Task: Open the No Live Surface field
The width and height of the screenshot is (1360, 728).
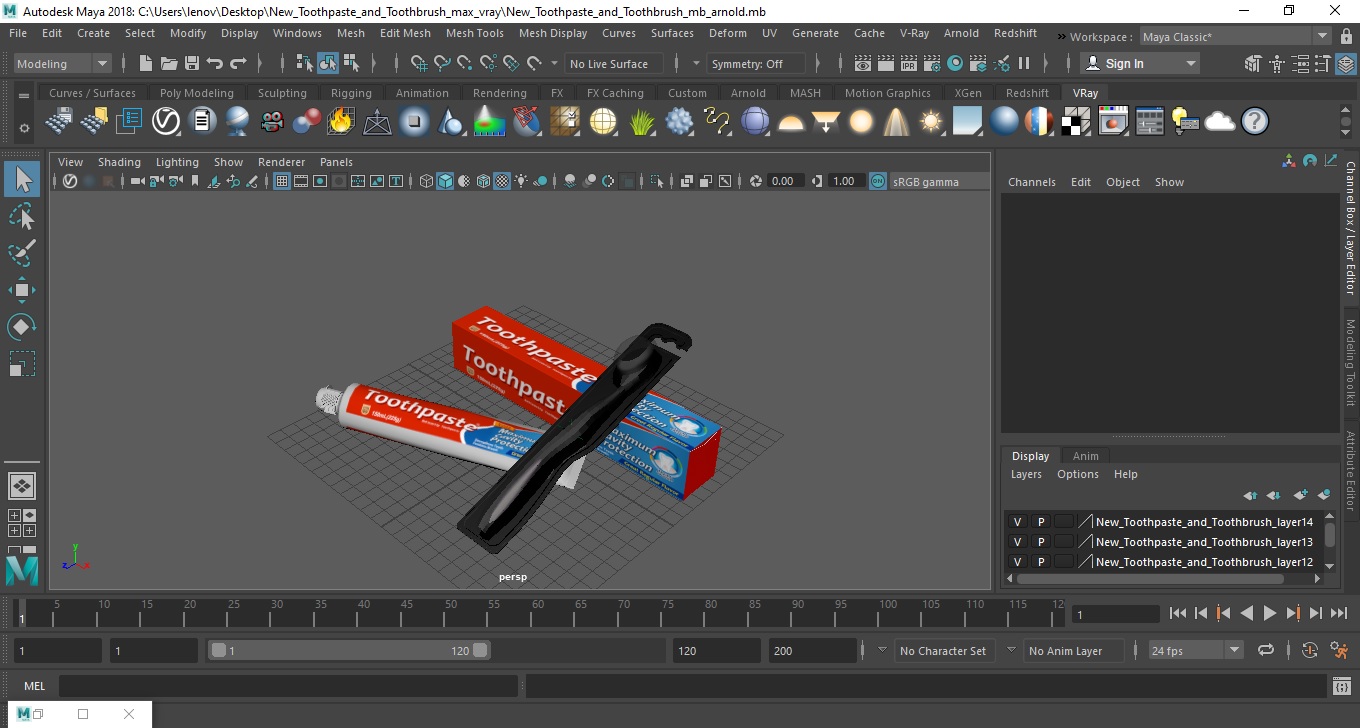Action: (x=614, y=63)
